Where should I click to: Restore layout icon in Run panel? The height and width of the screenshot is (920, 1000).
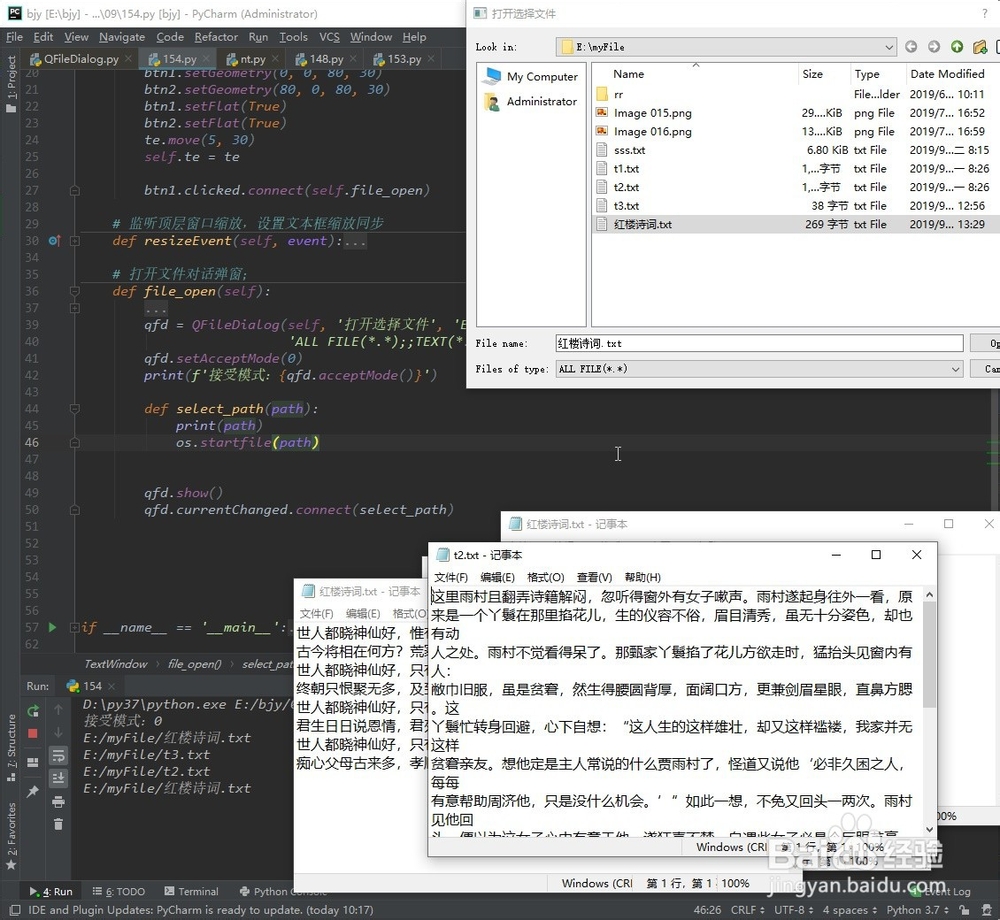click(33, 763)
